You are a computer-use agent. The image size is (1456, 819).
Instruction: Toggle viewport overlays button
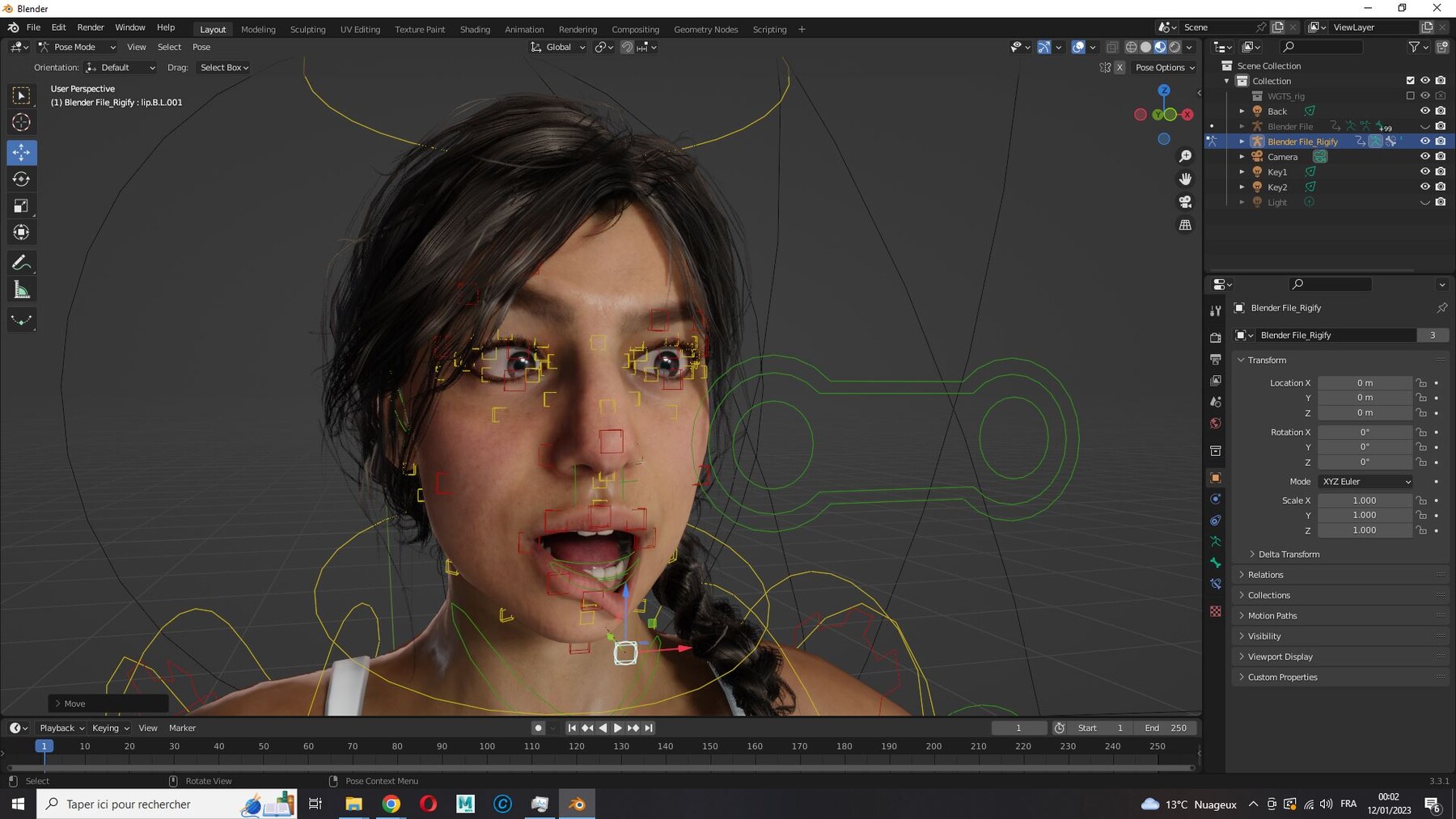point(1078,48)
